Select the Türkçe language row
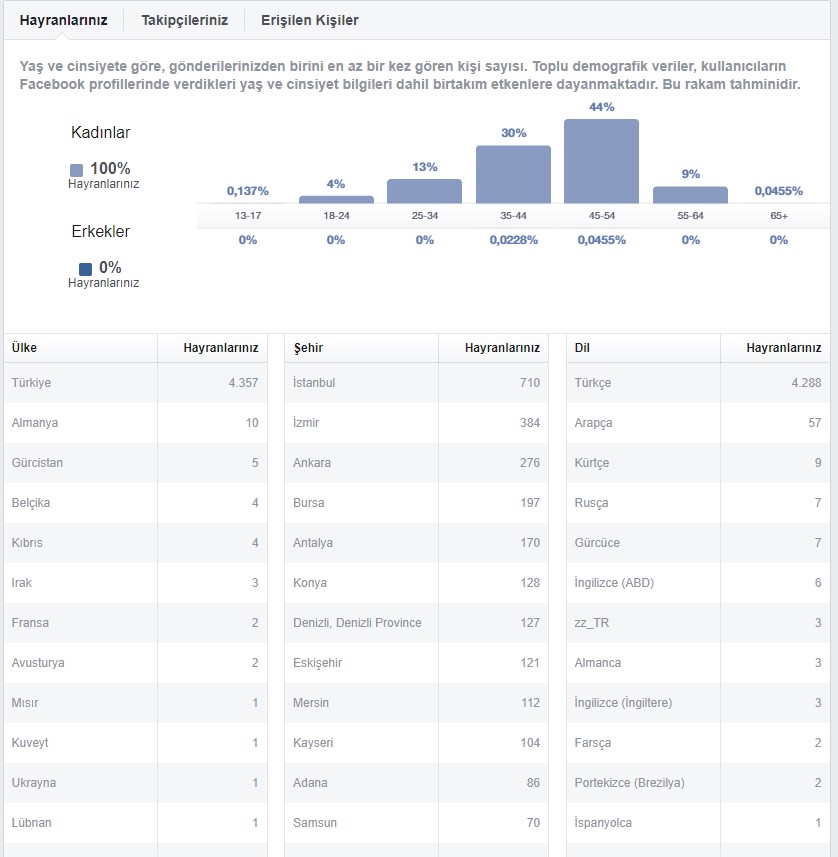Viewport: 838px width, 857px height. (x=698, y=383)
